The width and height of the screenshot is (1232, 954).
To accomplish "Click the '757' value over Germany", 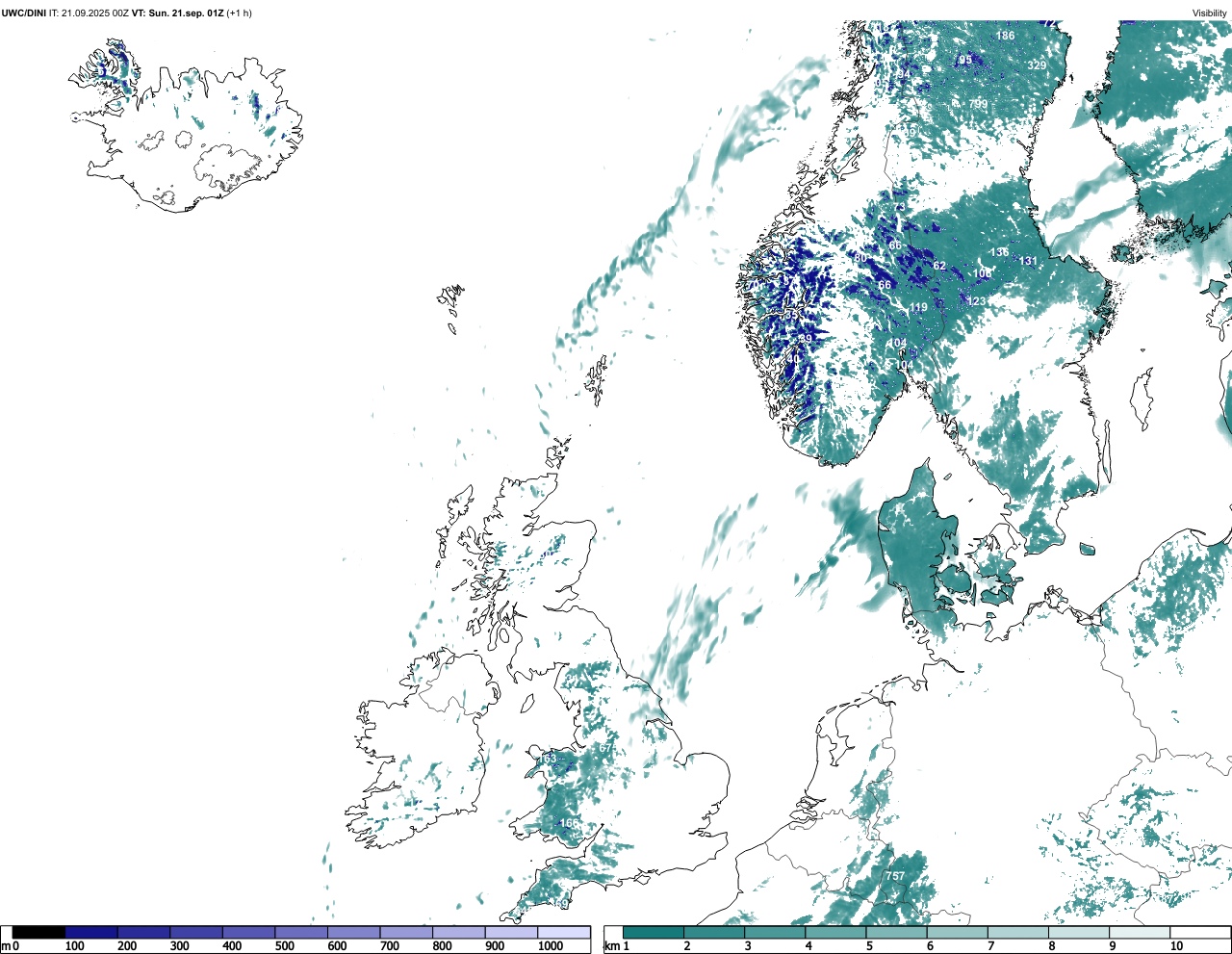I will pos(895,876).
